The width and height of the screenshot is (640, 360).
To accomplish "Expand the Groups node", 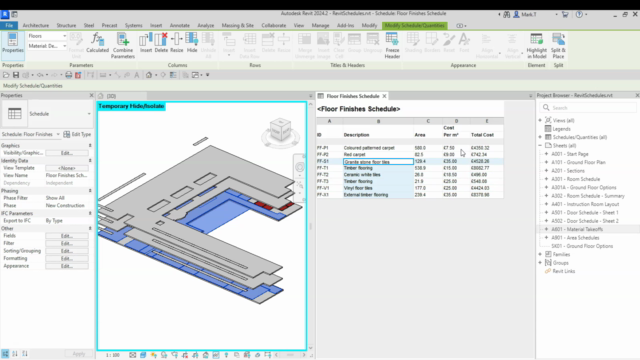I will point(540,263).
